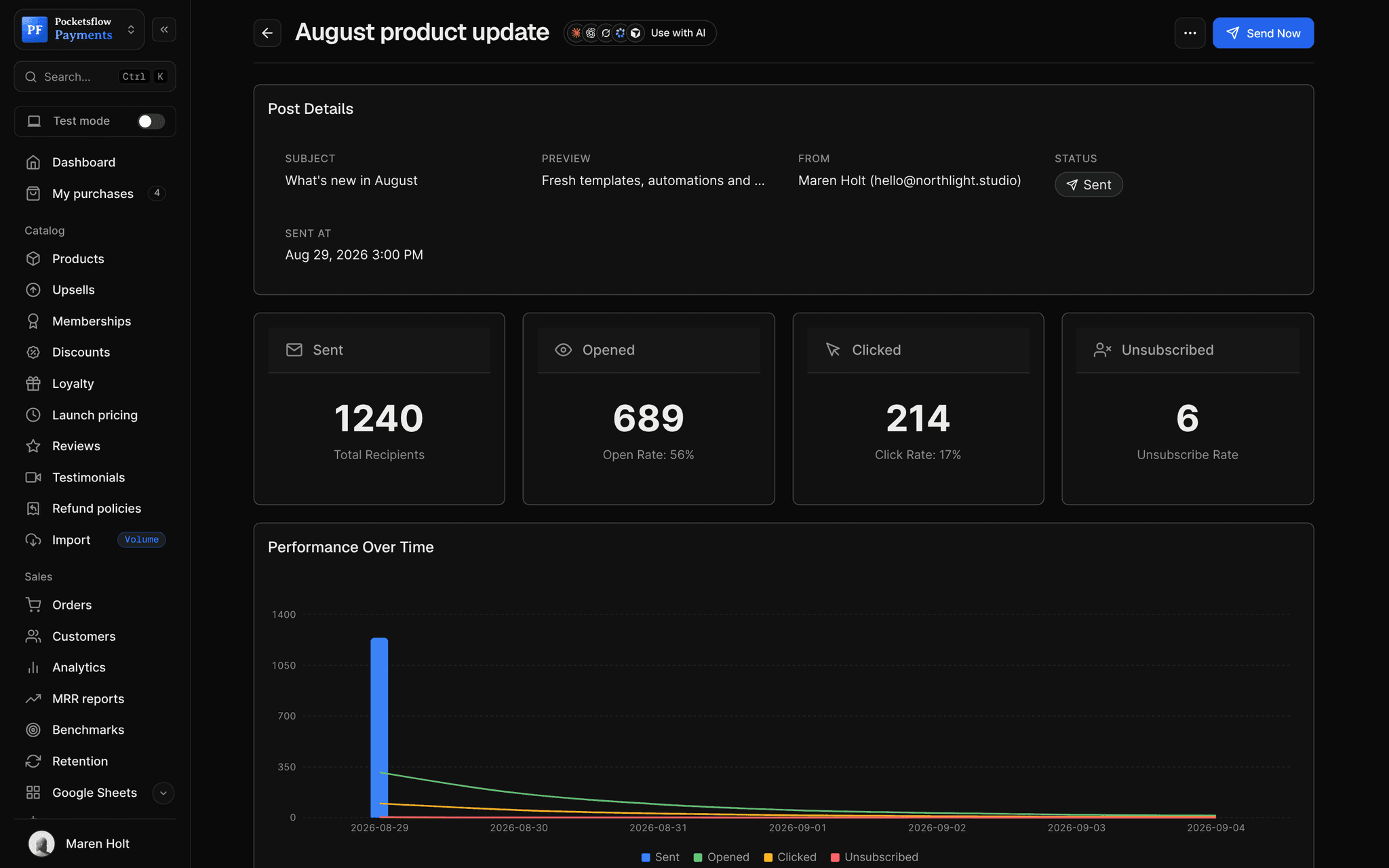Click the Clicked cursor icon on stat card

point(833,350)
